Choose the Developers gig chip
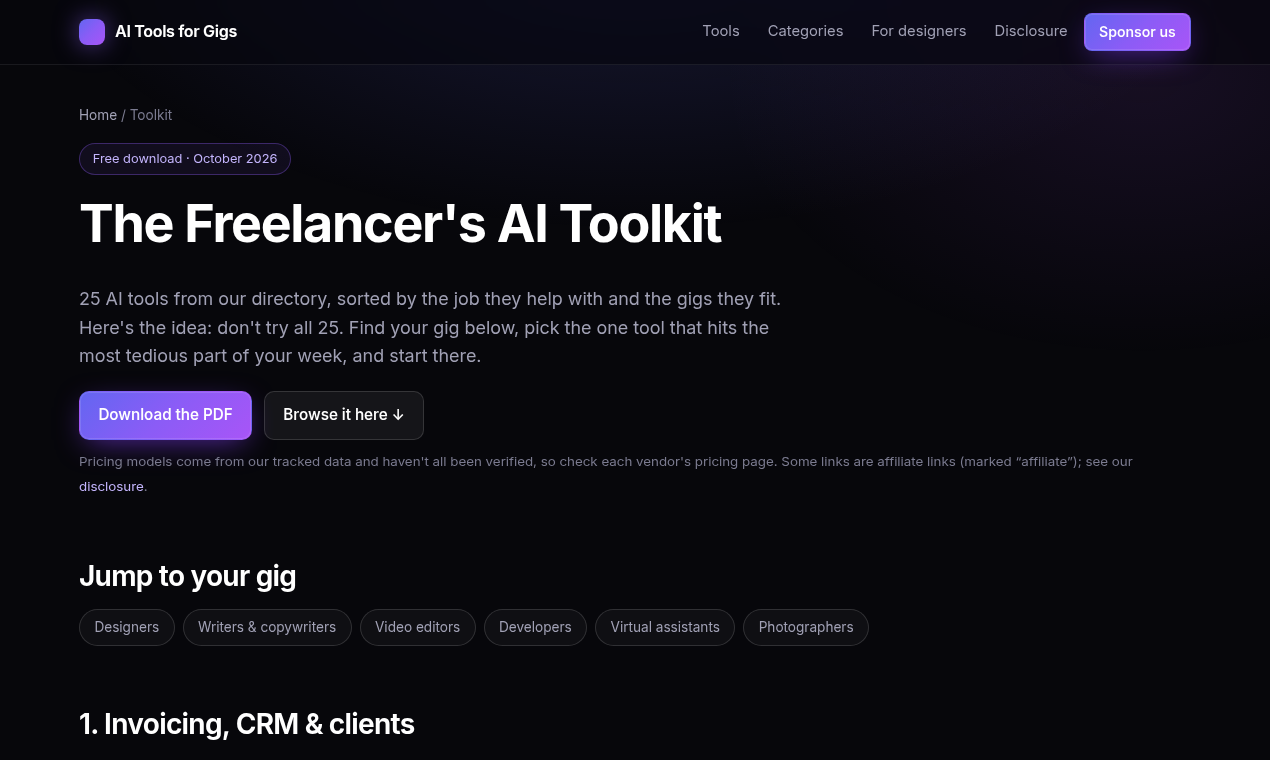Image resolution: width=1270 pixels, height=760 pixels. point(535,627)
